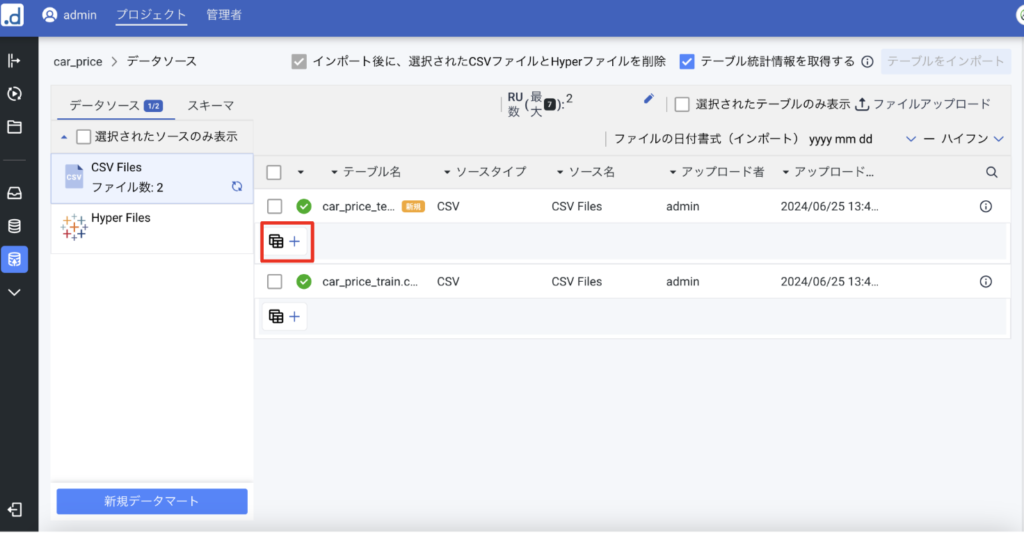Screen dimensions: 1024x533
Task: Click the 新規データマート button
Action: 152,501
